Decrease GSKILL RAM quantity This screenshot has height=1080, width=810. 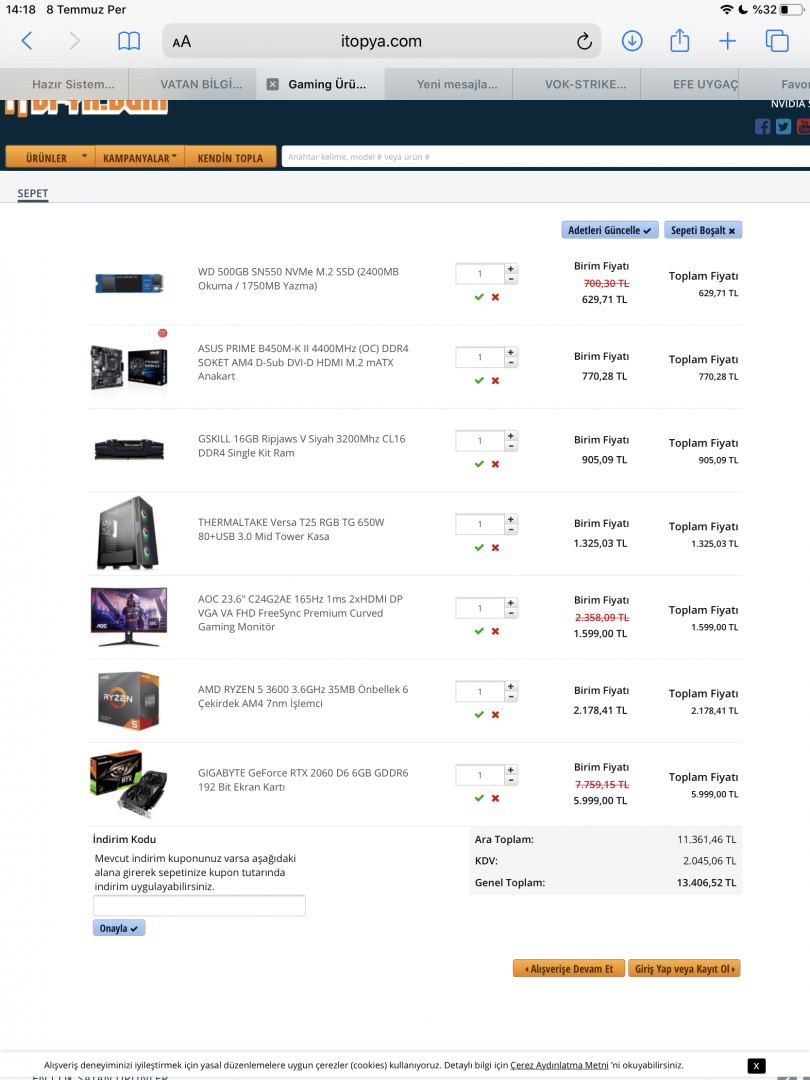coord(511,446)
